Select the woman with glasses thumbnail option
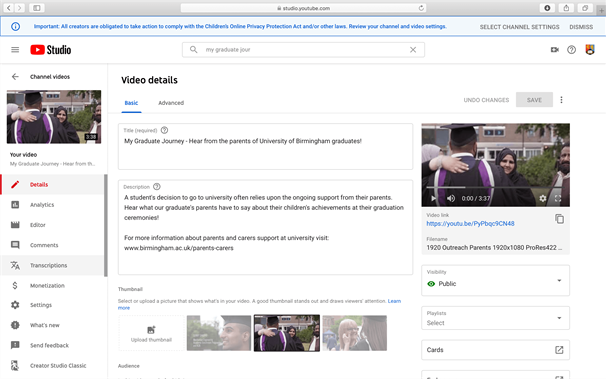 (355, 333)
